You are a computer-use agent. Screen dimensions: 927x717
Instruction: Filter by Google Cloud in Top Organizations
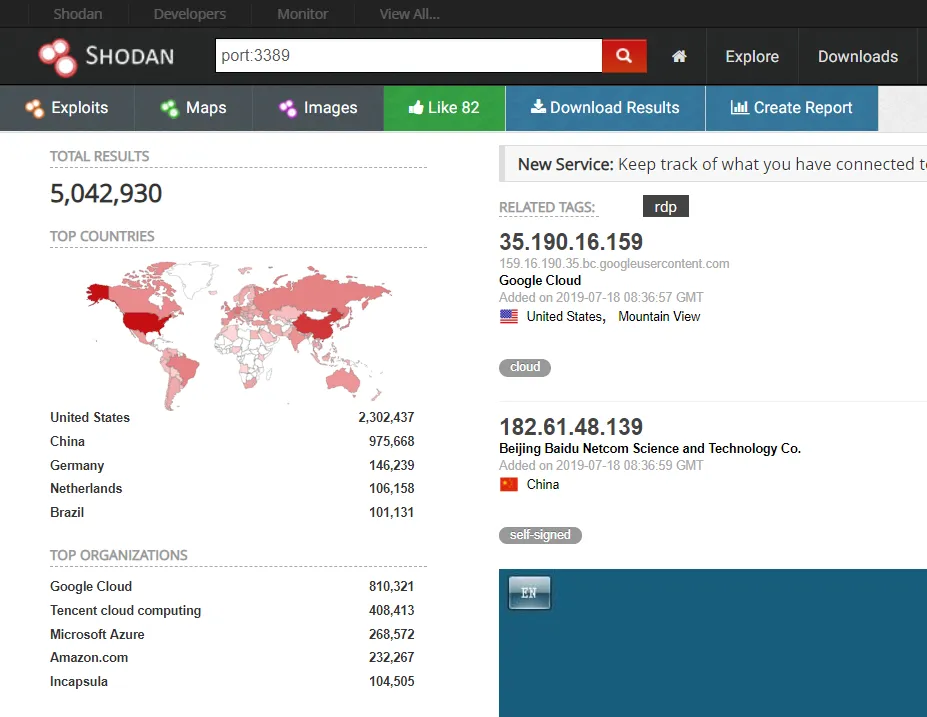pos(91,586)
